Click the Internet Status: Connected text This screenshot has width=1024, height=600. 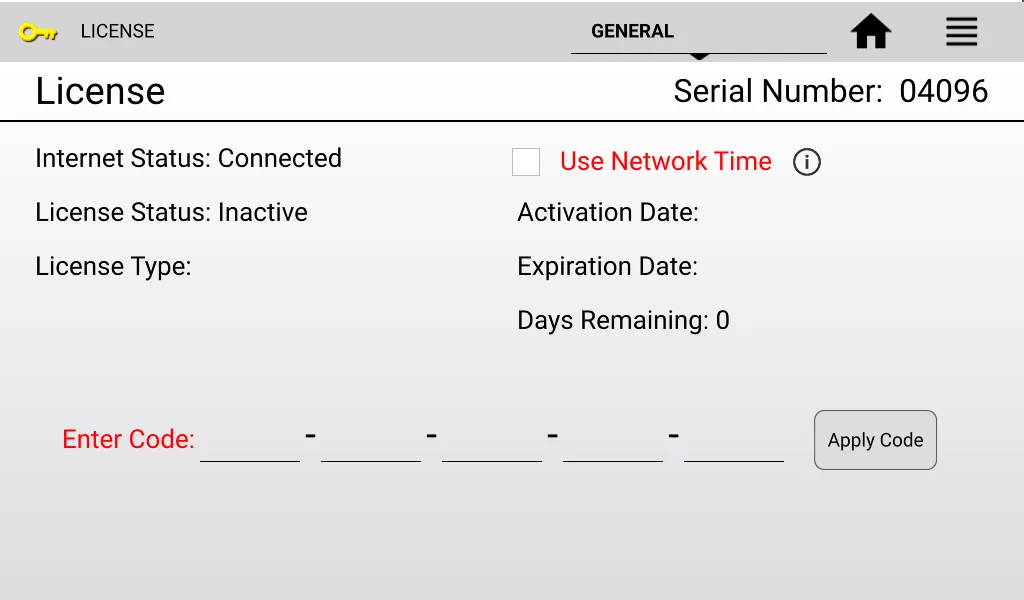(188, 159)
